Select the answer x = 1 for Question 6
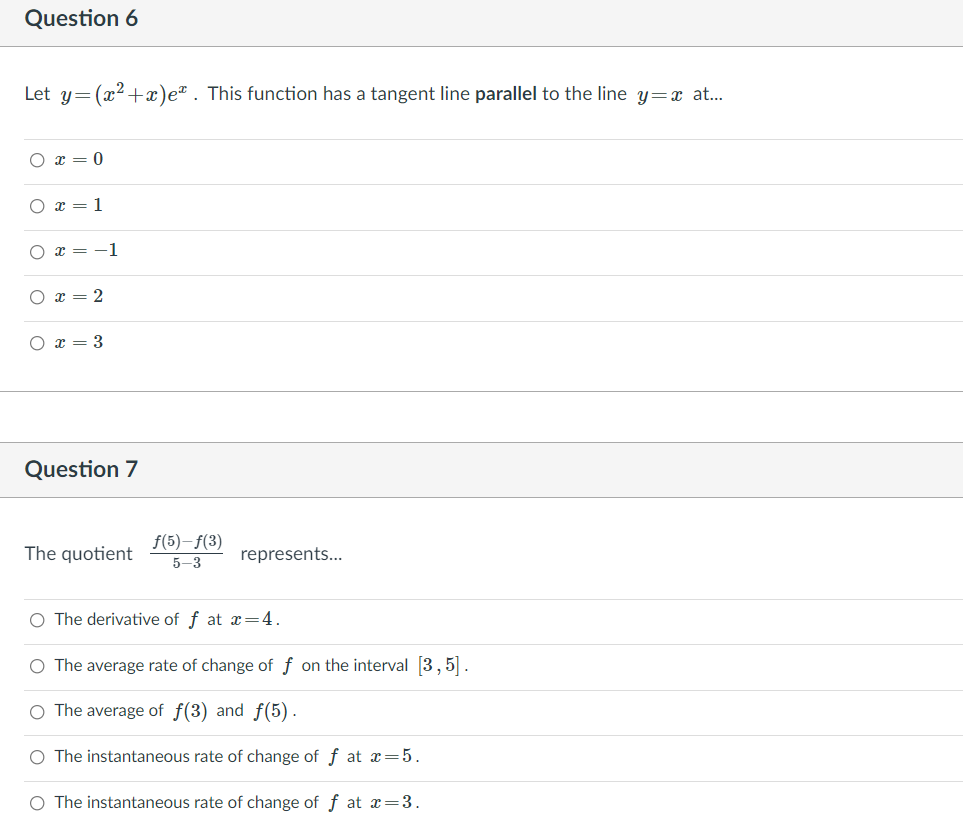 36,205
